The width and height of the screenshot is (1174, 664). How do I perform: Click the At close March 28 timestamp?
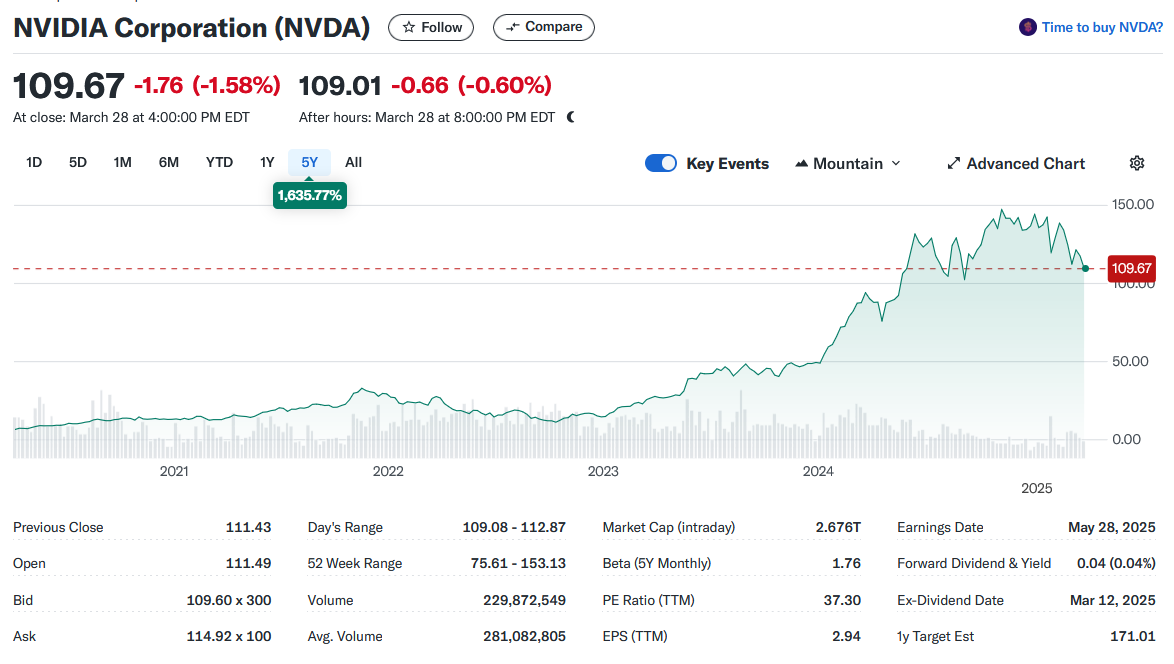(131, 118)
